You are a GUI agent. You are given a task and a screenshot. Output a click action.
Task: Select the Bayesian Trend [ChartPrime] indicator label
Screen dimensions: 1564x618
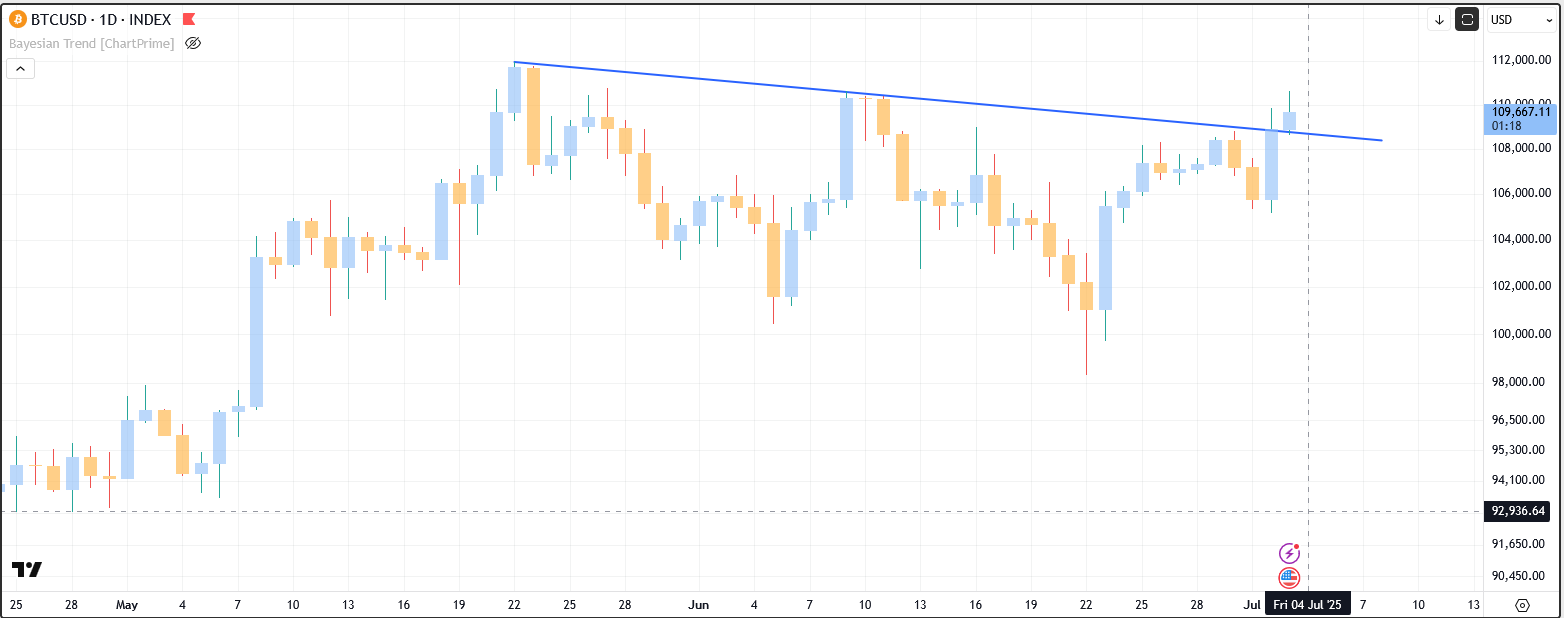[x=92, y=43]
